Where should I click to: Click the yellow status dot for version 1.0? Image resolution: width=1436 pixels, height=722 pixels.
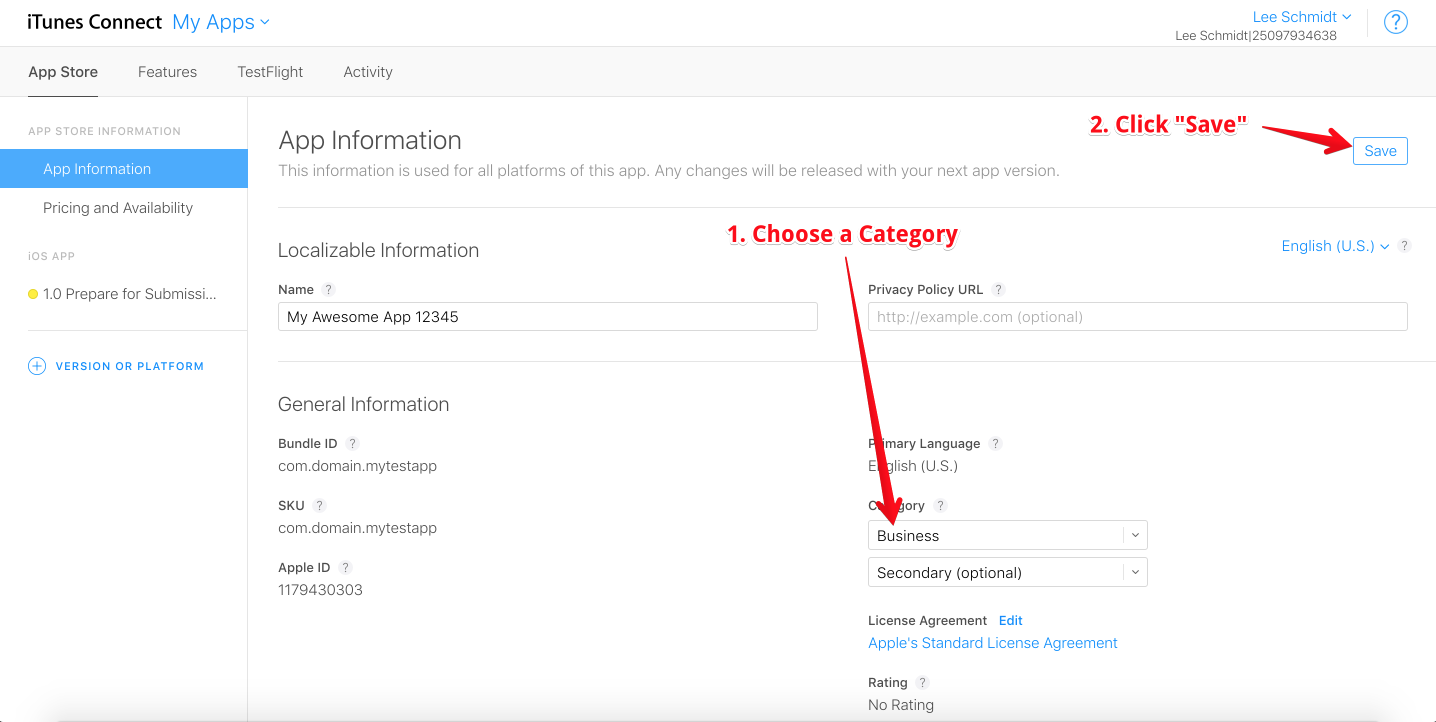point(33,294)
